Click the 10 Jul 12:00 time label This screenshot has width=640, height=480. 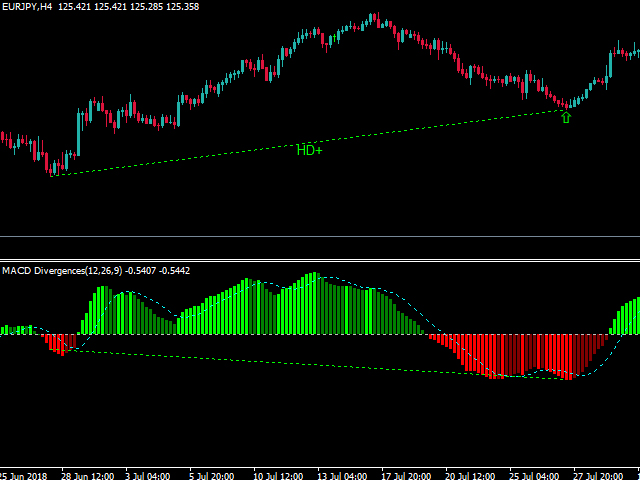(278, 476)
